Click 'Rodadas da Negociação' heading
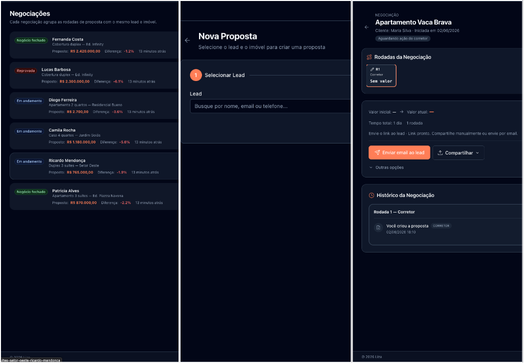Screen dimensions: 524x363 pyautogui.click(x=403, y=57)
